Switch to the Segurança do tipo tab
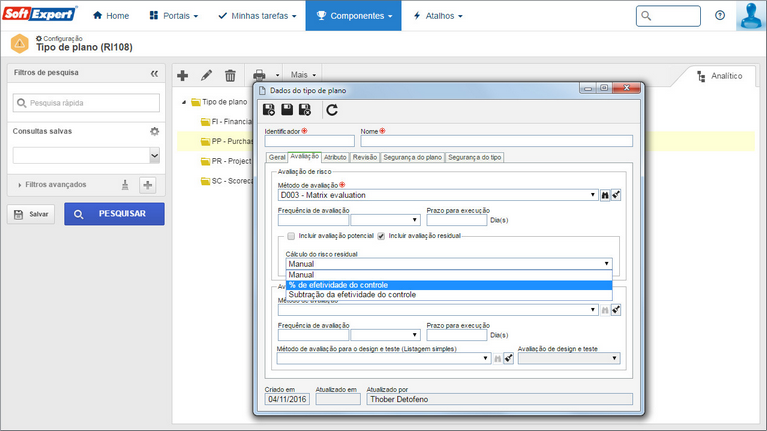This screenshot has height=431, width=767. [474, 158]
